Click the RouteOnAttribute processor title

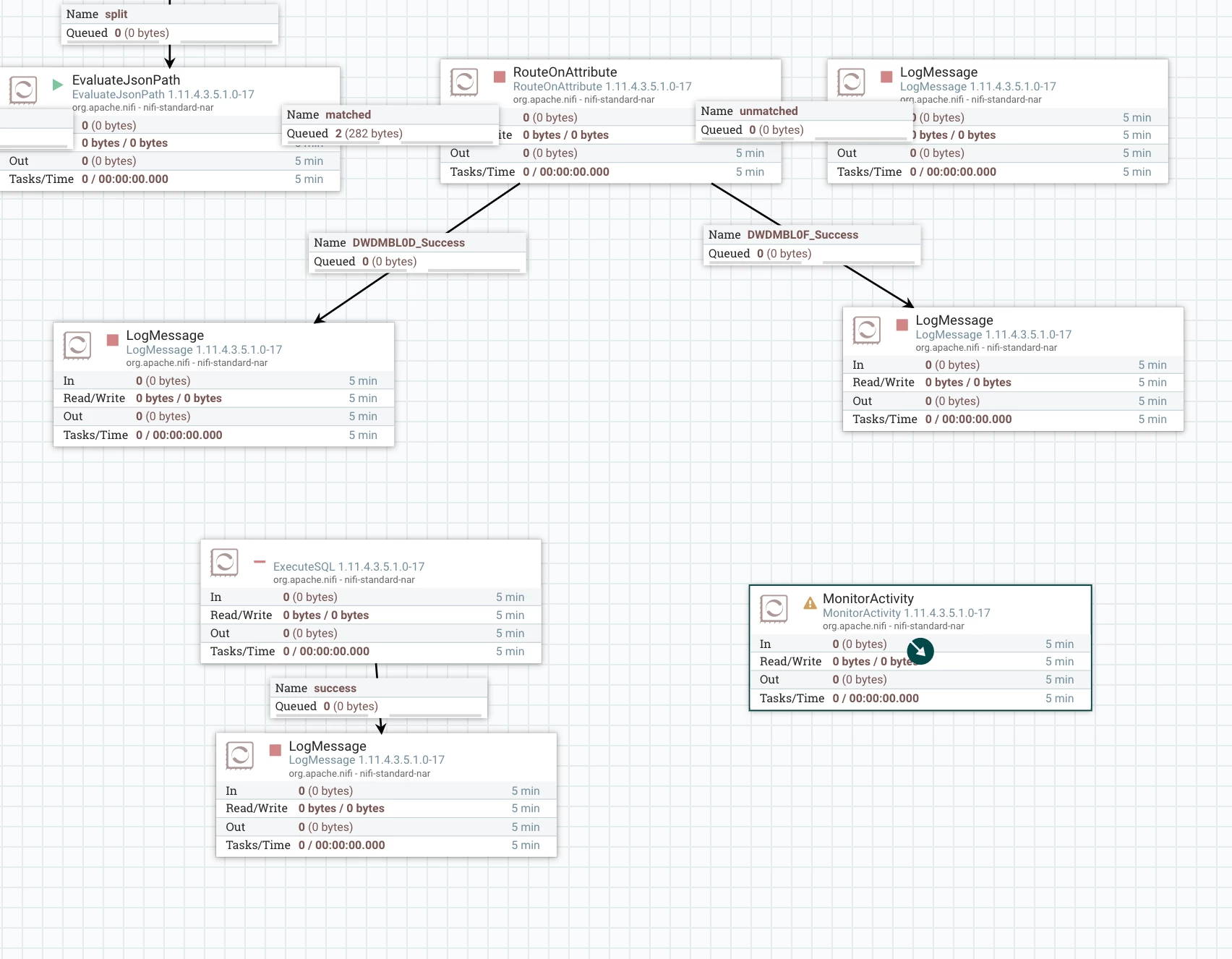click(565, 72)
